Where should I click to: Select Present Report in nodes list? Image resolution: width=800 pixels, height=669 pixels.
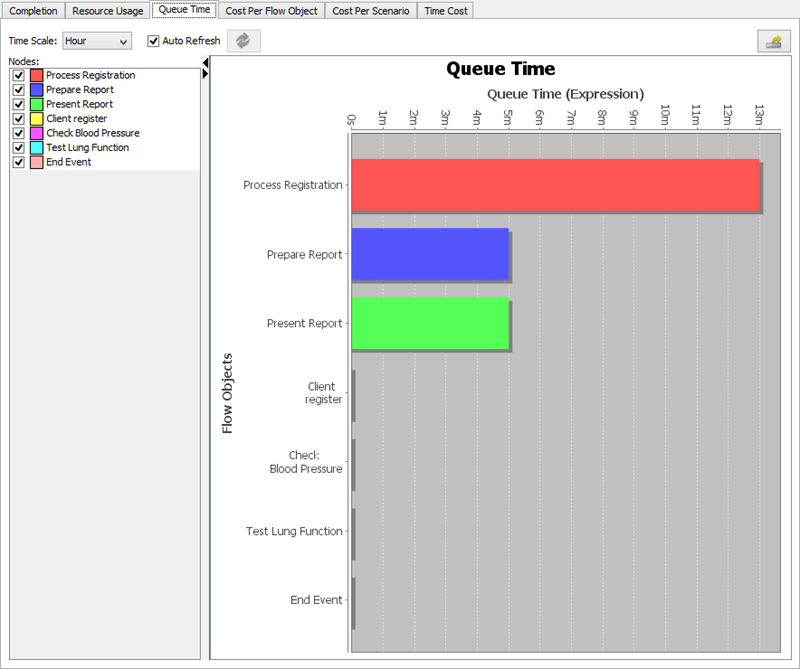(x=79, y=104)
